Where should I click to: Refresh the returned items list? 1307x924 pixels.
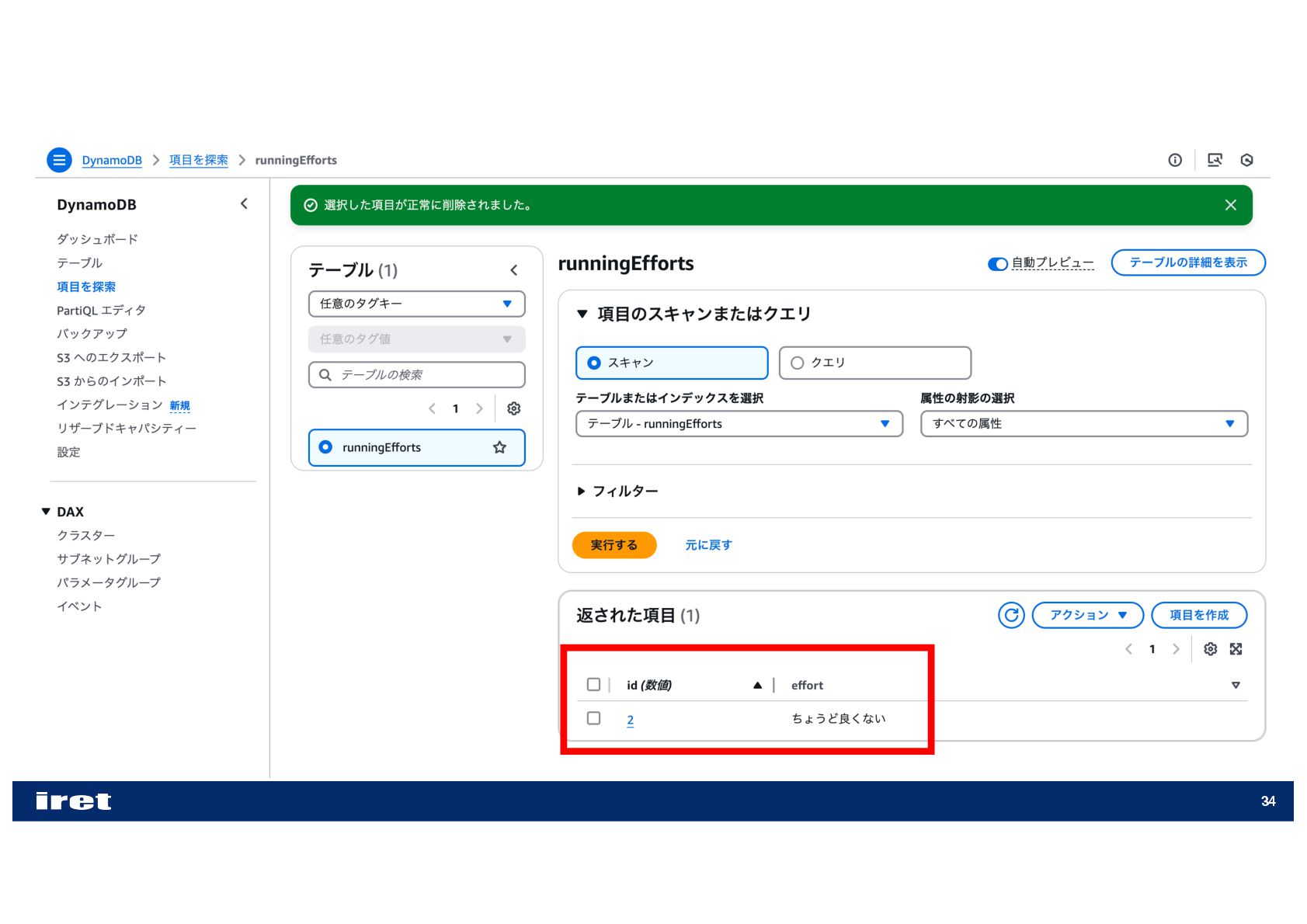click(1011, 615)
